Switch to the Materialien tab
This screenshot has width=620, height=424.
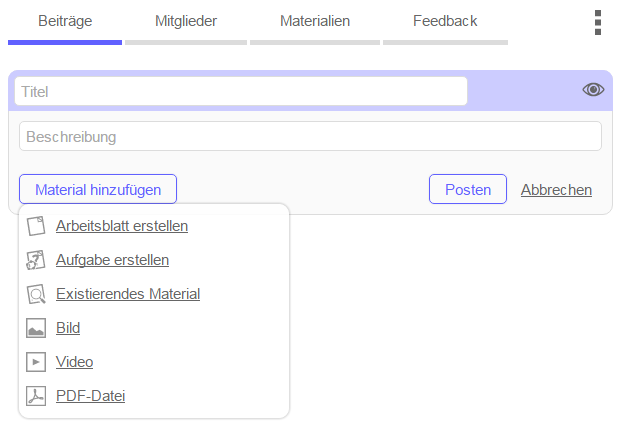(315, 21)
